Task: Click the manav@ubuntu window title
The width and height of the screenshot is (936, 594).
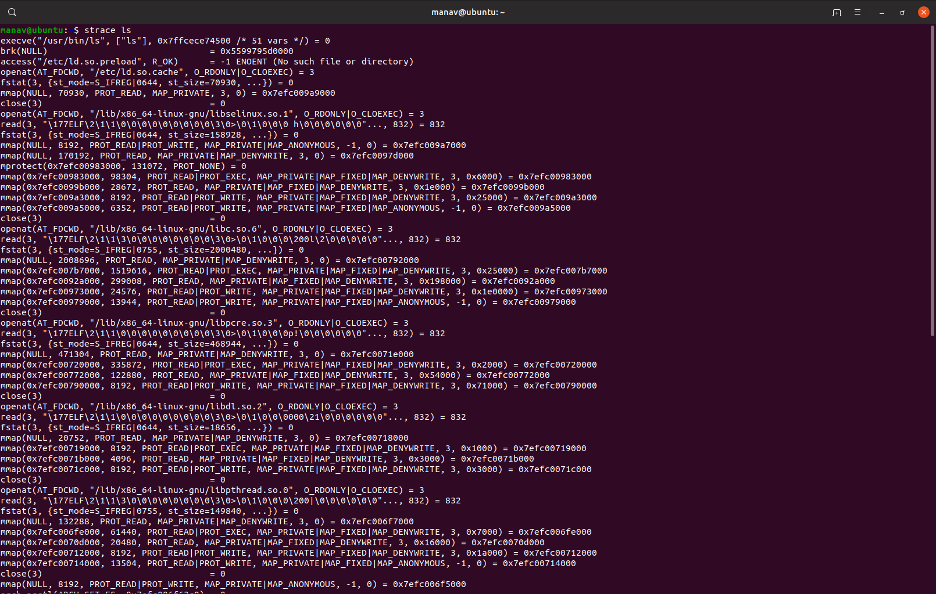Action: point(467,12)
